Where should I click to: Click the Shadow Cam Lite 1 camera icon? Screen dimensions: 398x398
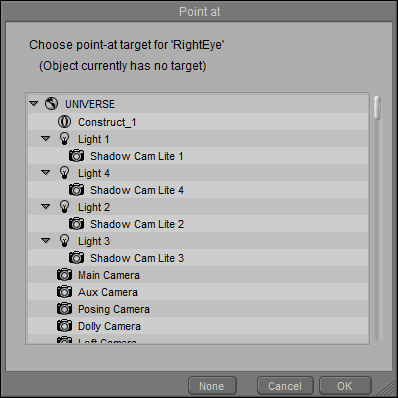point(76,156)
